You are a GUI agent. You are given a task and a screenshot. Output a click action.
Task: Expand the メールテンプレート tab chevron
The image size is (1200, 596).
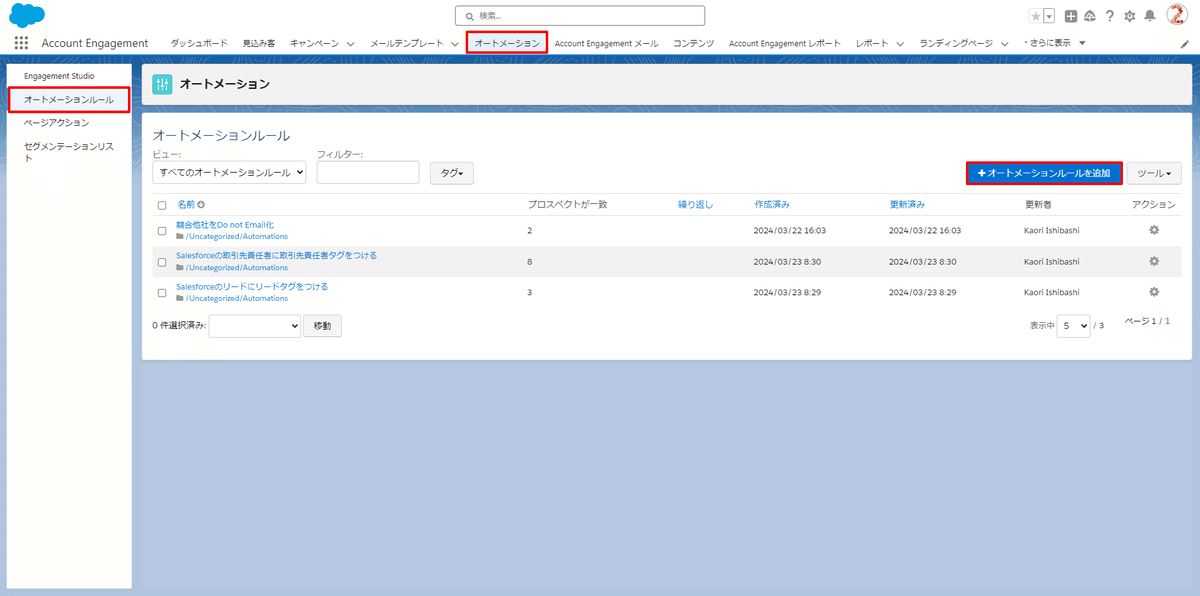tap(454, 44)
